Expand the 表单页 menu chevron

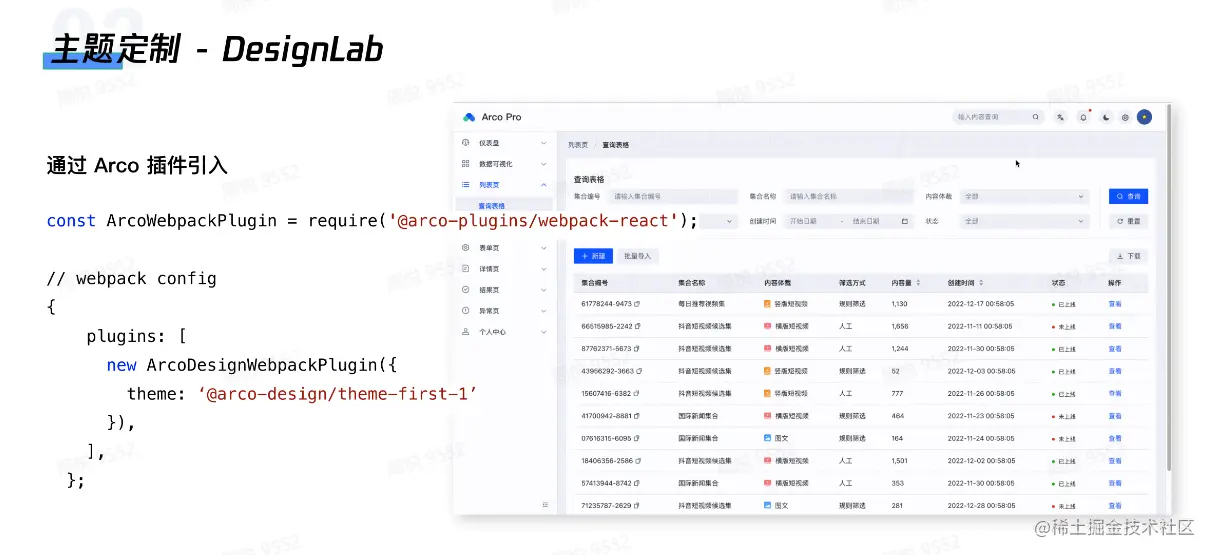click(544, 247)
